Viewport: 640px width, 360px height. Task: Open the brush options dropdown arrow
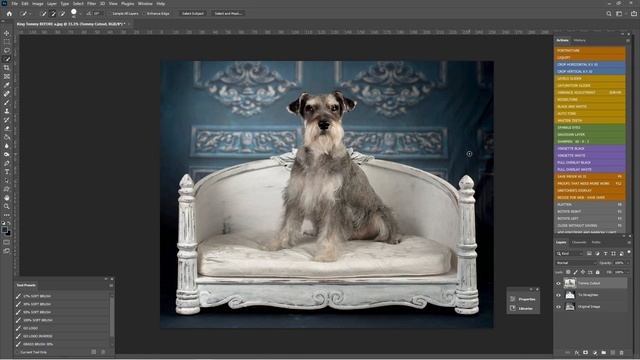80,14
